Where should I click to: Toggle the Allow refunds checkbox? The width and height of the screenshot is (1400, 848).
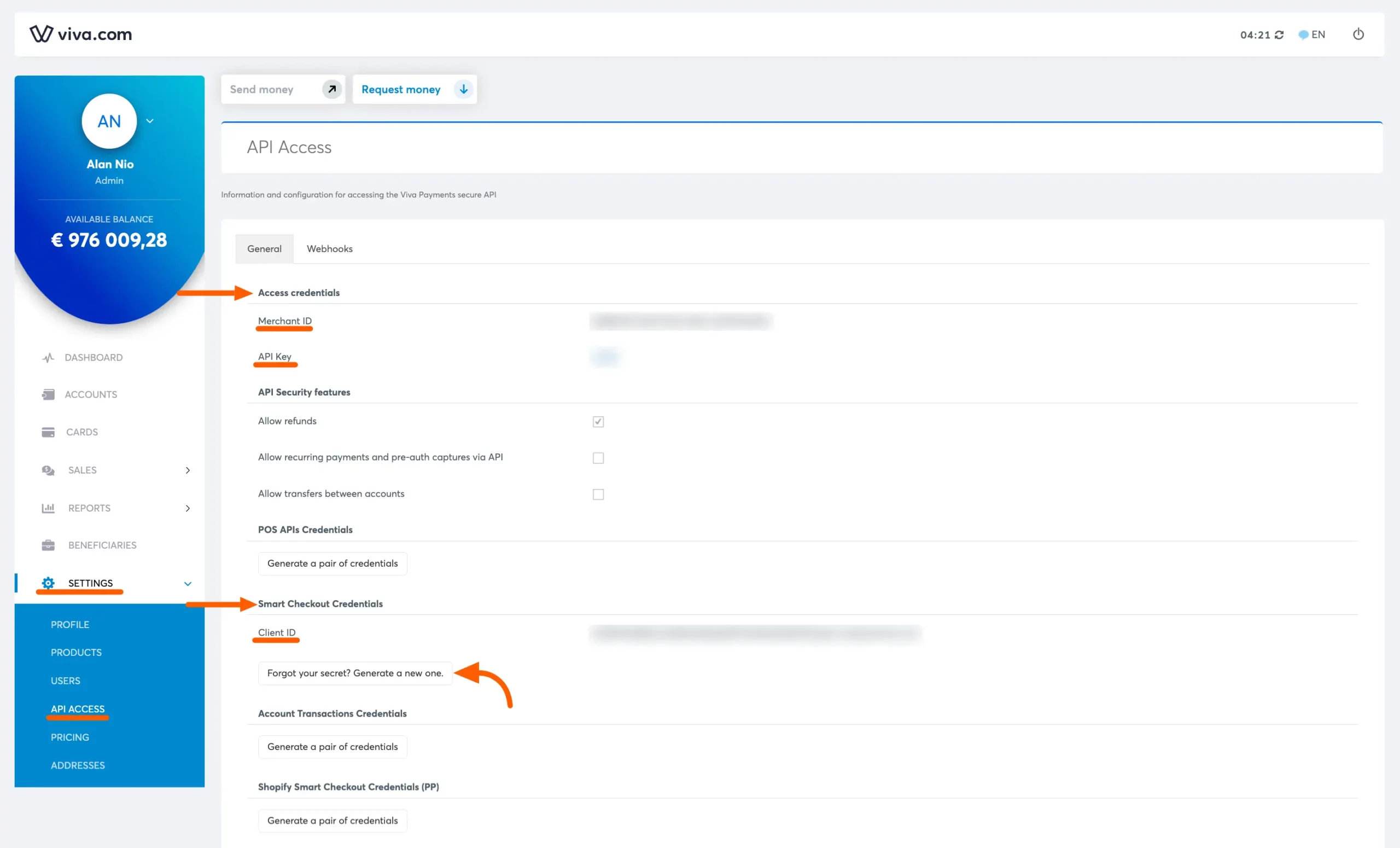598,422
